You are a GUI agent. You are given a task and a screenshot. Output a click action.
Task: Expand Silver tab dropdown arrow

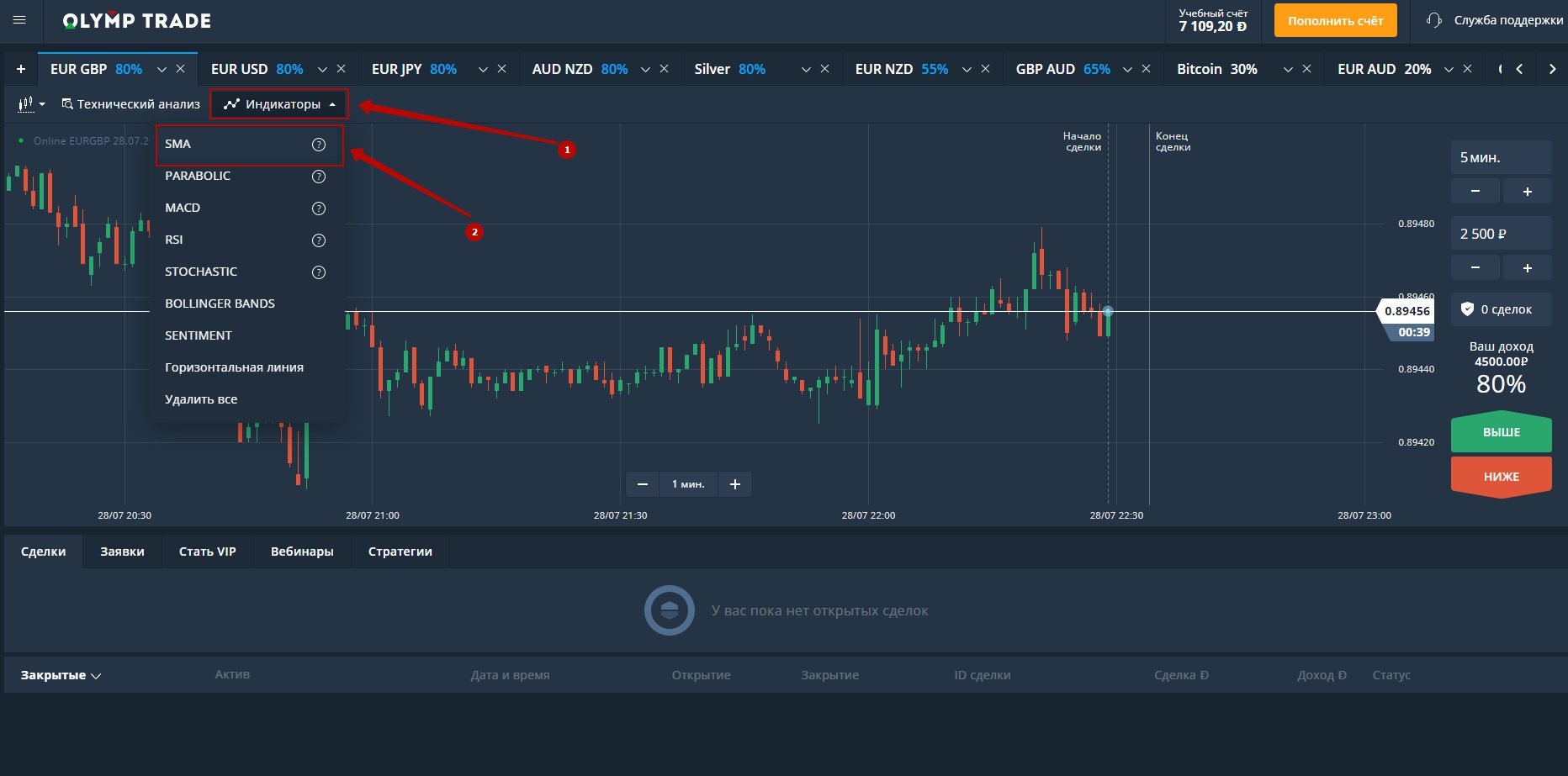tap(806, 70)
